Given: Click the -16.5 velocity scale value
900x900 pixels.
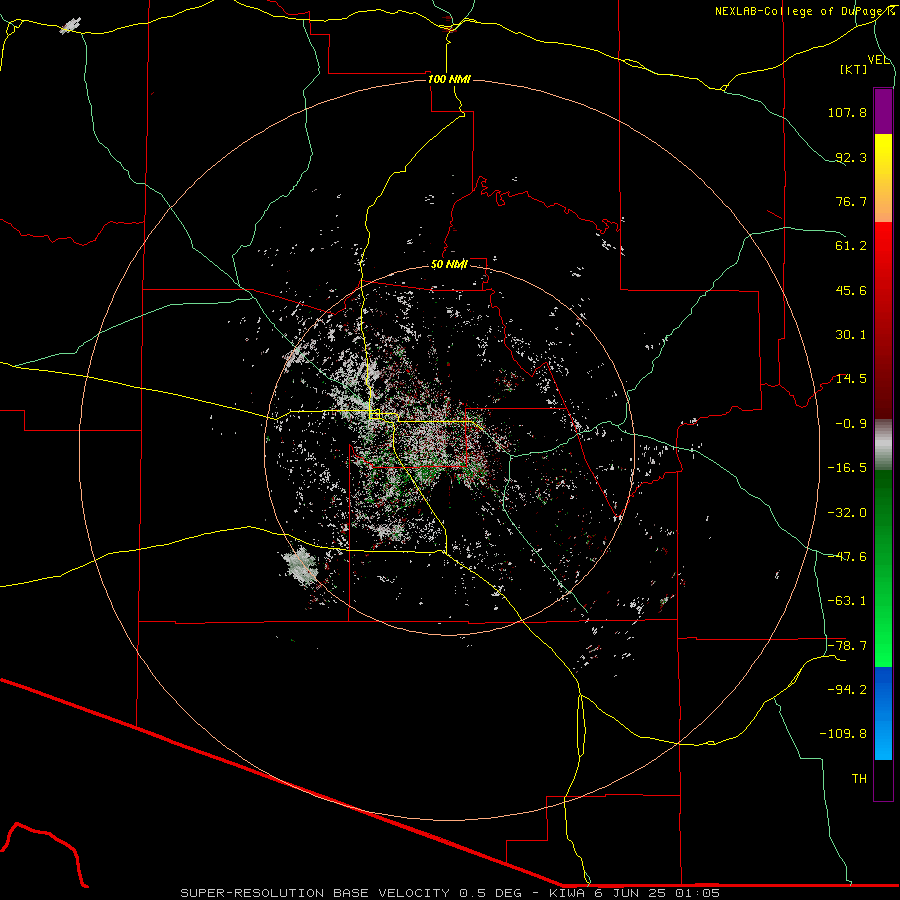Looking at the screenshot, I should click(x=847, y=468).
